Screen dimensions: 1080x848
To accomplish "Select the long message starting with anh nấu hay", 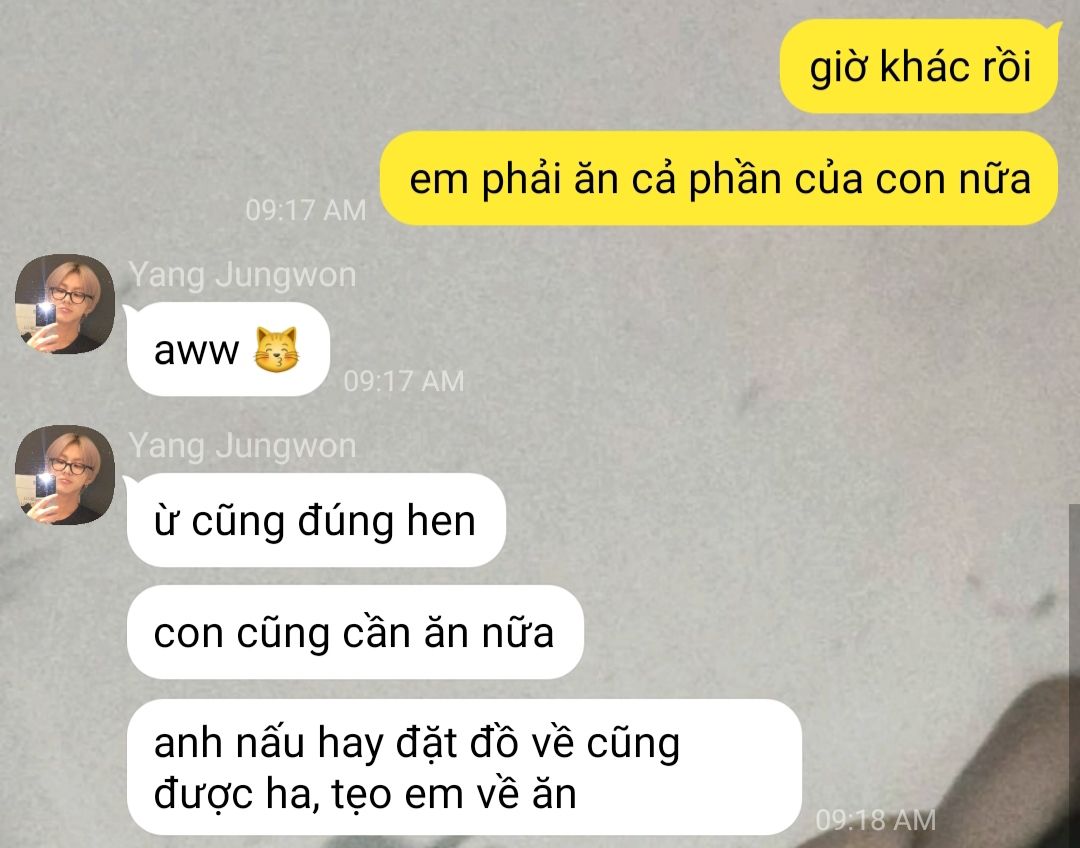I will point(464,767).
